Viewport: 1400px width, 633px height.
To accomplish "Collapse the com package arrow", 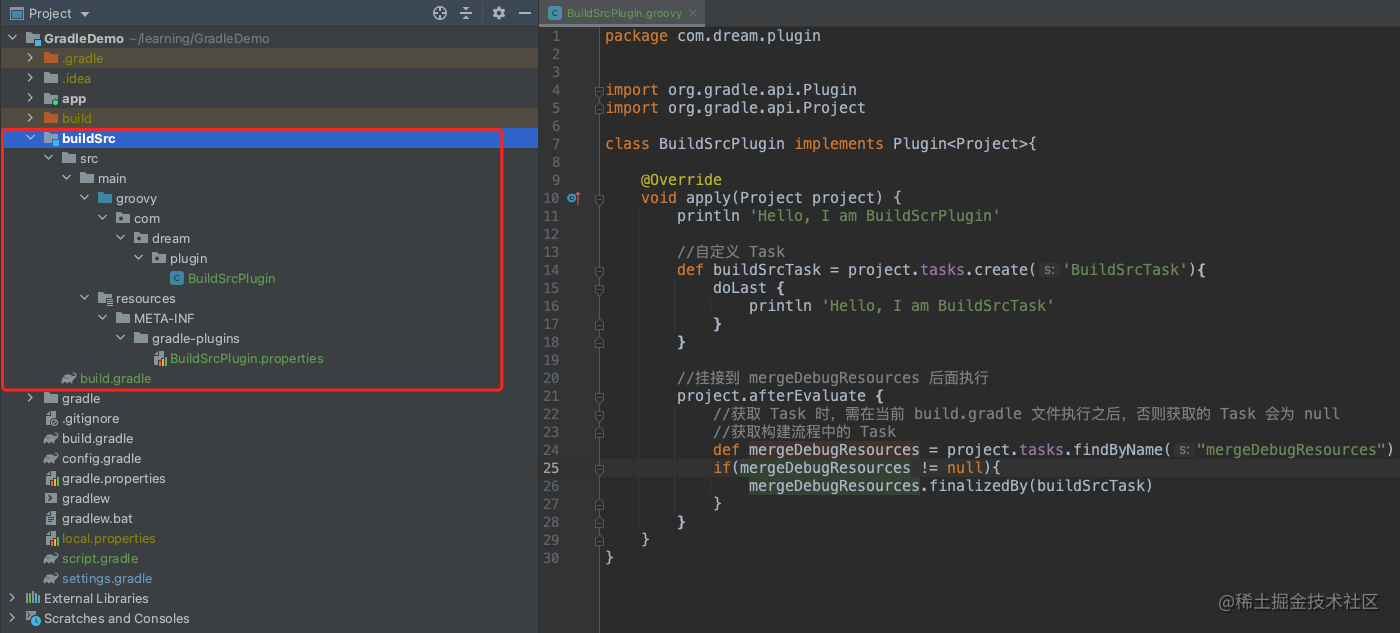I will [x=102, y=218].
